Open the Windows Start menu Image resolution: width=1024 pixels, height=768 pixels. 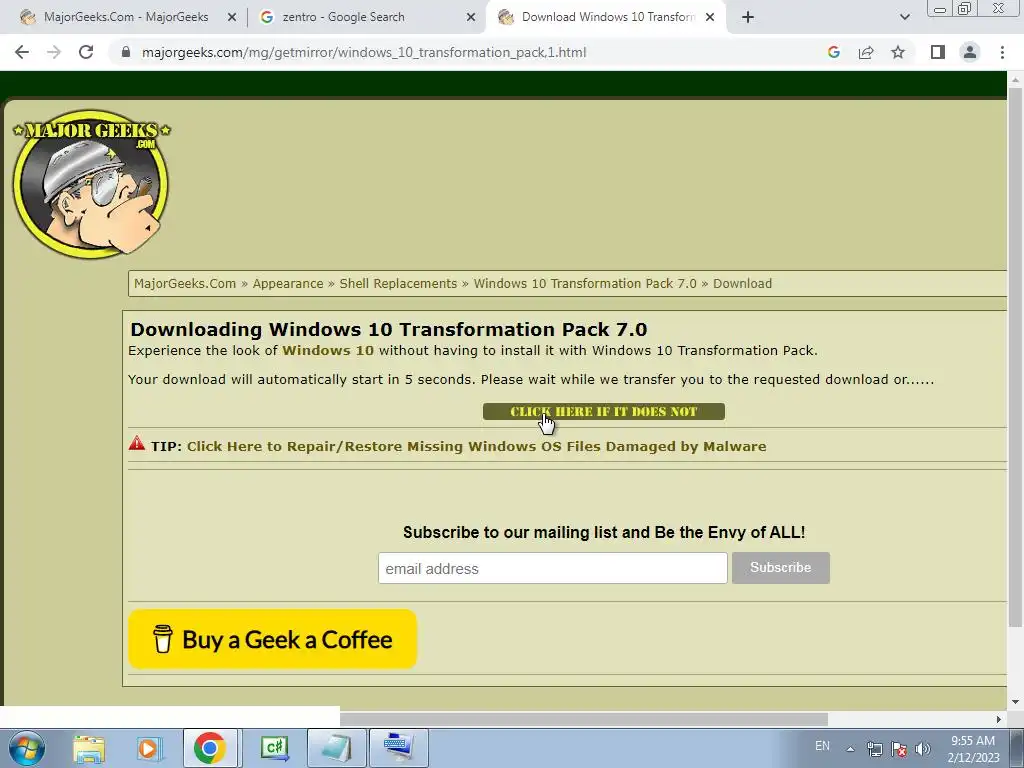click(x=27, y=748)
